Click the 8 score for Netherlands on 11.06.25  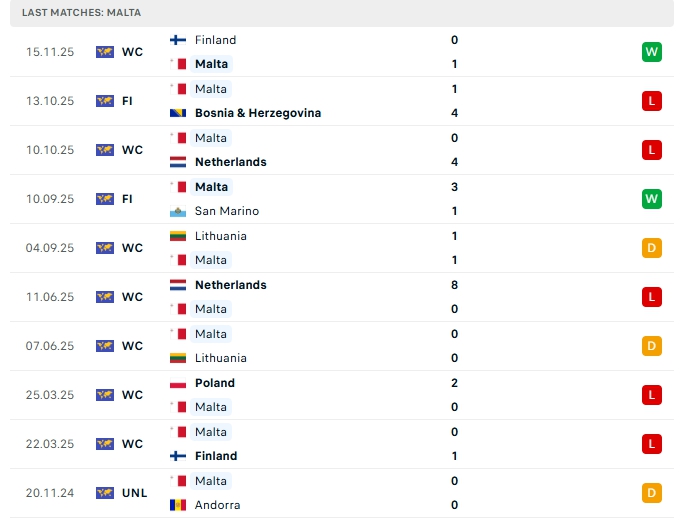[455, 285]
